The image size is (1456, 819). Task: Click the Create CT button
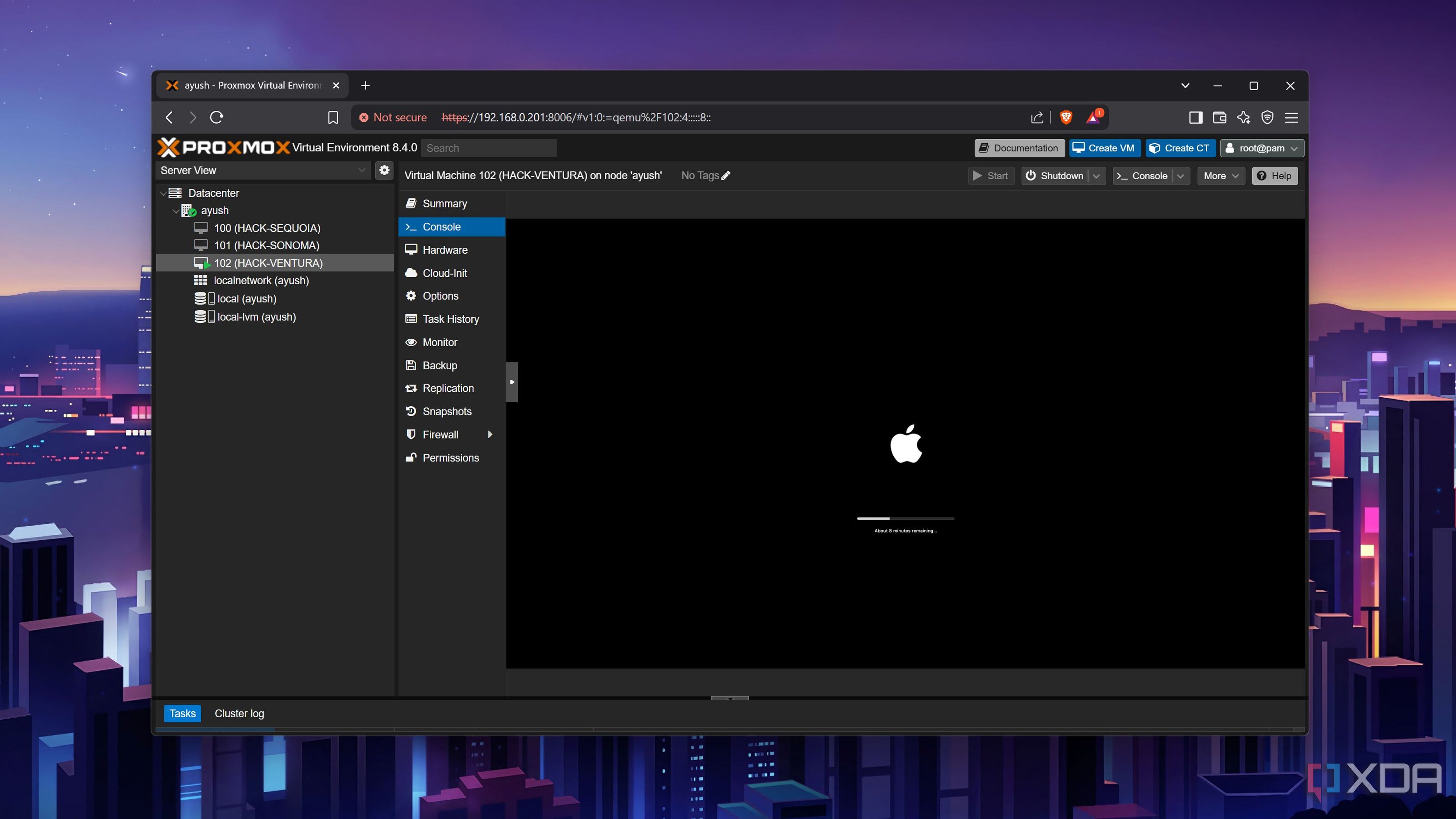click(x=1181, y=148)
